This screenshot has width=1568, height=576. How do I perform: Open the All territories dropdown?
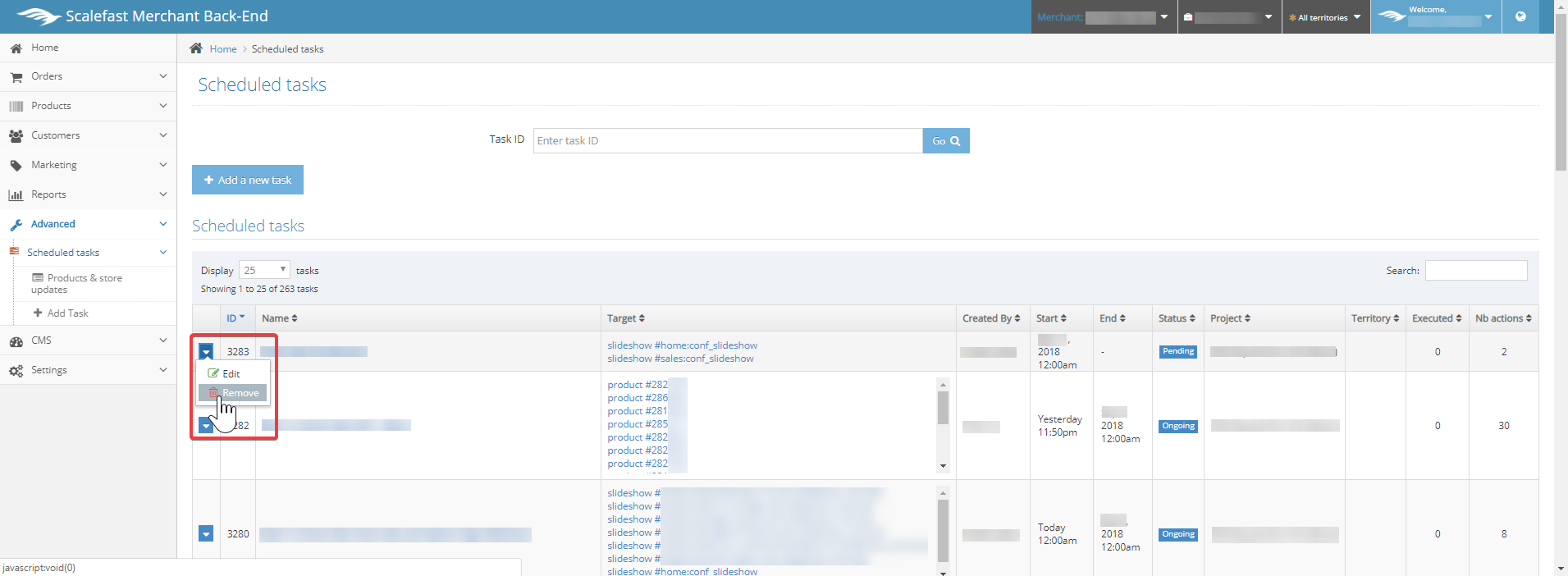pos(1325,17)
